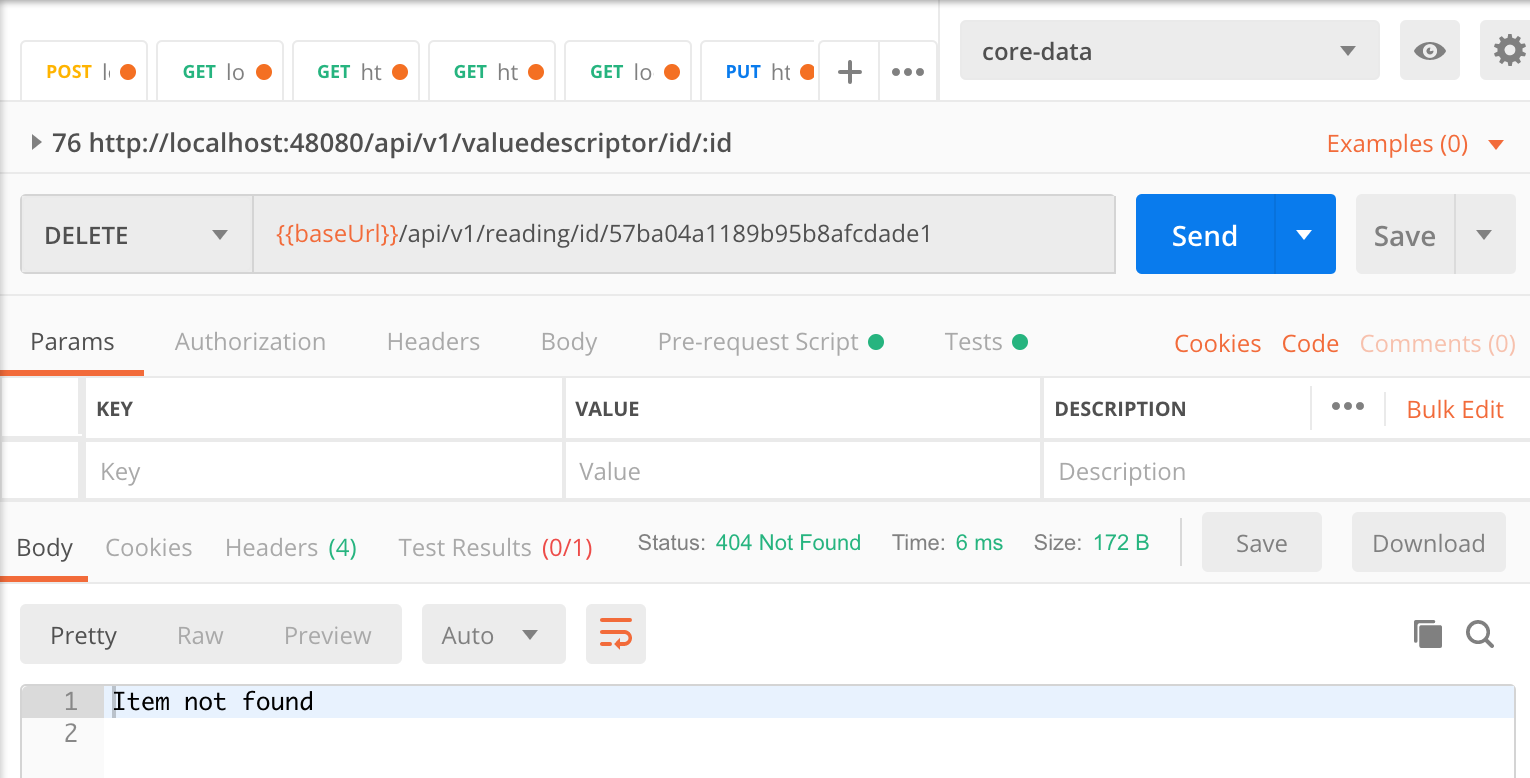Switch response view to Raw
Screen dimensions: 1530x778
tap(200, 634)
